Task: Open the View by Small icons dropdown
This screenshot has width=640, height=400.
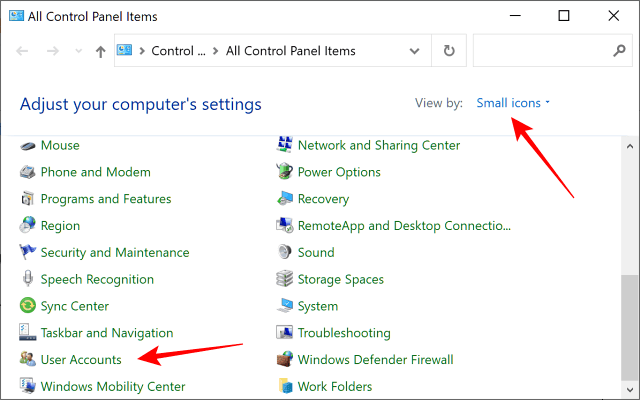Action: click(513, 103)
